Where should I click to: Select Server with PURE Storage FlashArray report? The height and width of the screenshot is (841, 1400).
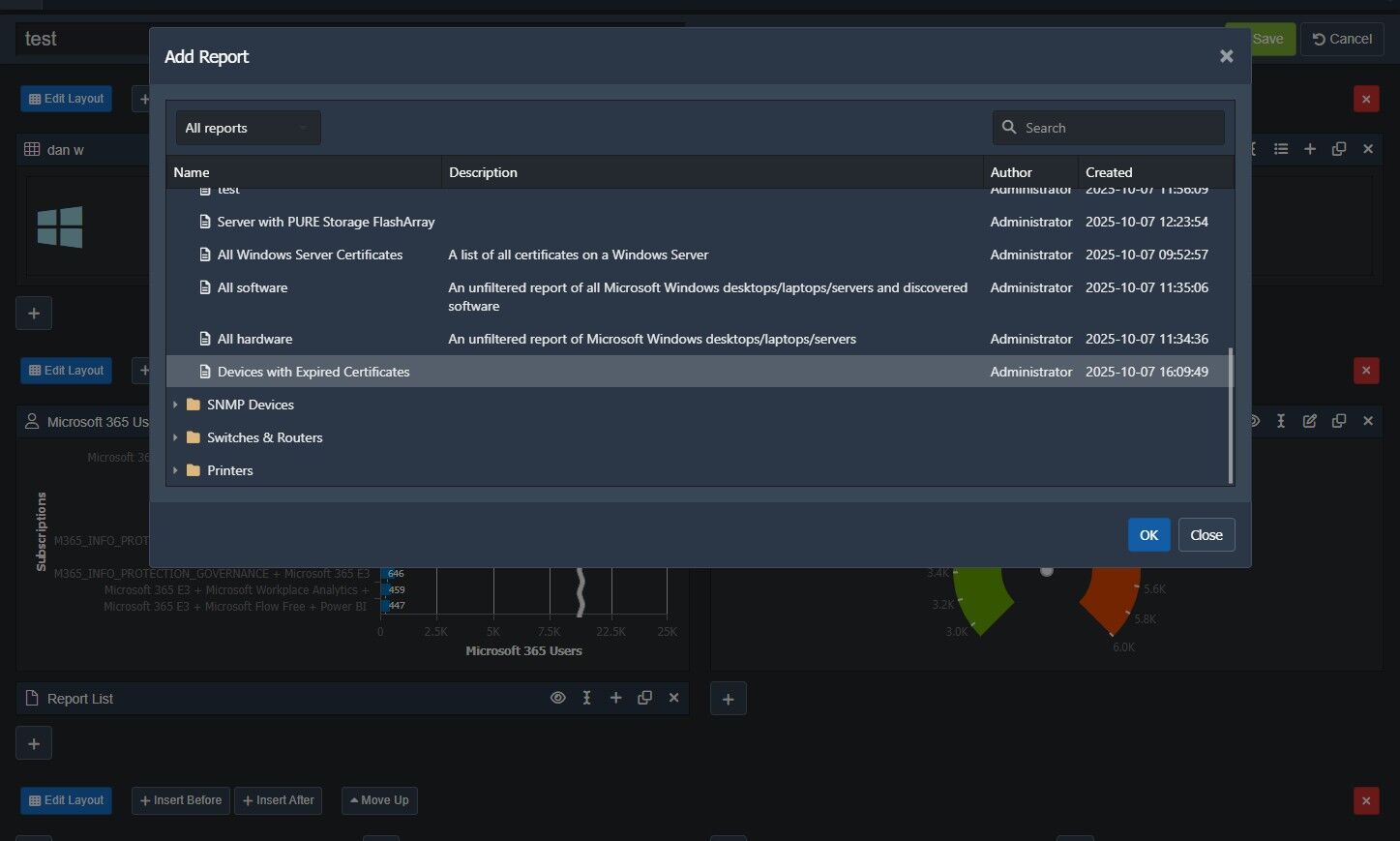(325, 222)
